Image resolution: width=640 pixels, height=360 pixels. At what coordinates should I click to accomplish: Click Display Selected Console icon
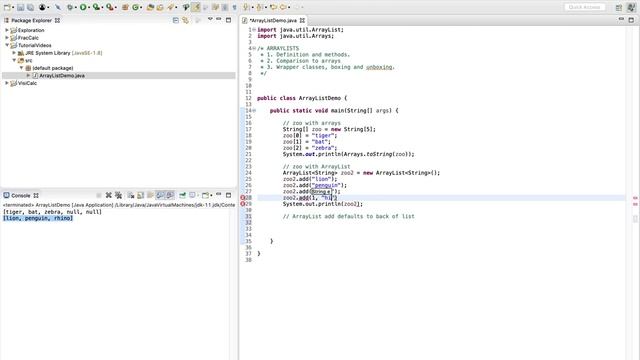[x=193, y=195]
